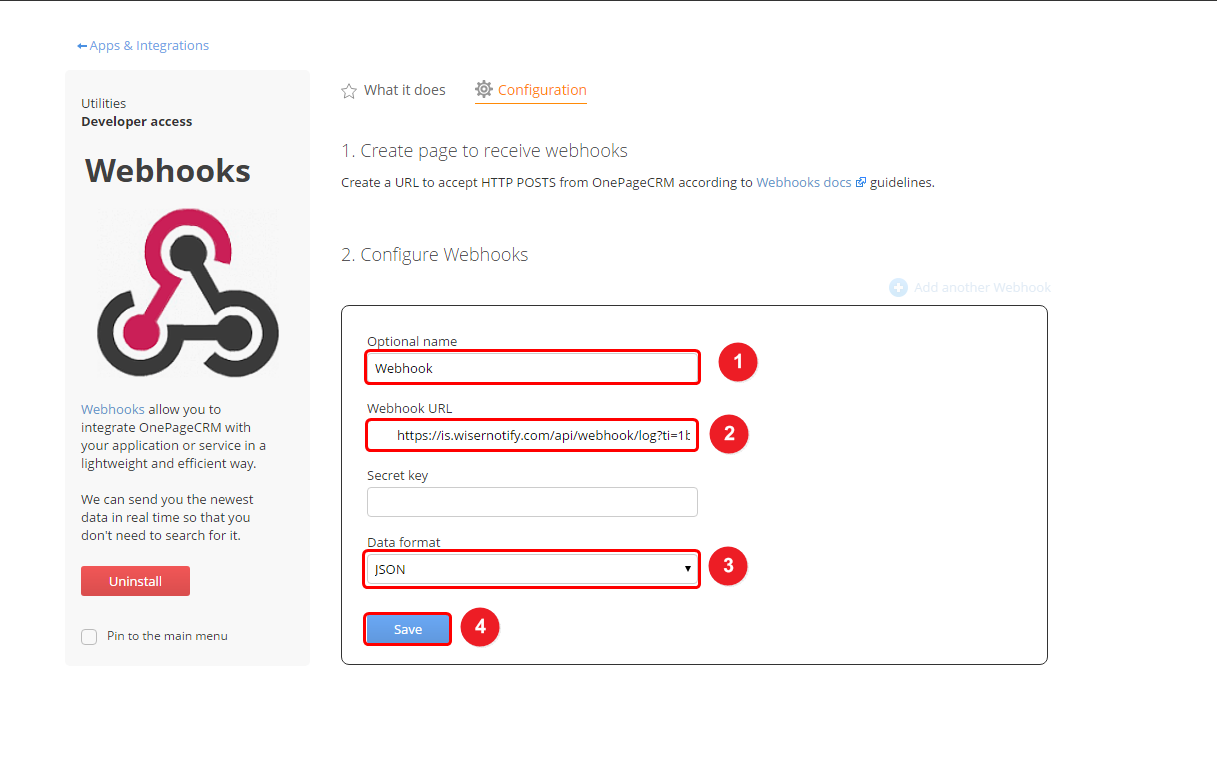This screenshot has width=1217, height=757.
Task: Open the Data format JSON dropdown
Action: point(532,569)
